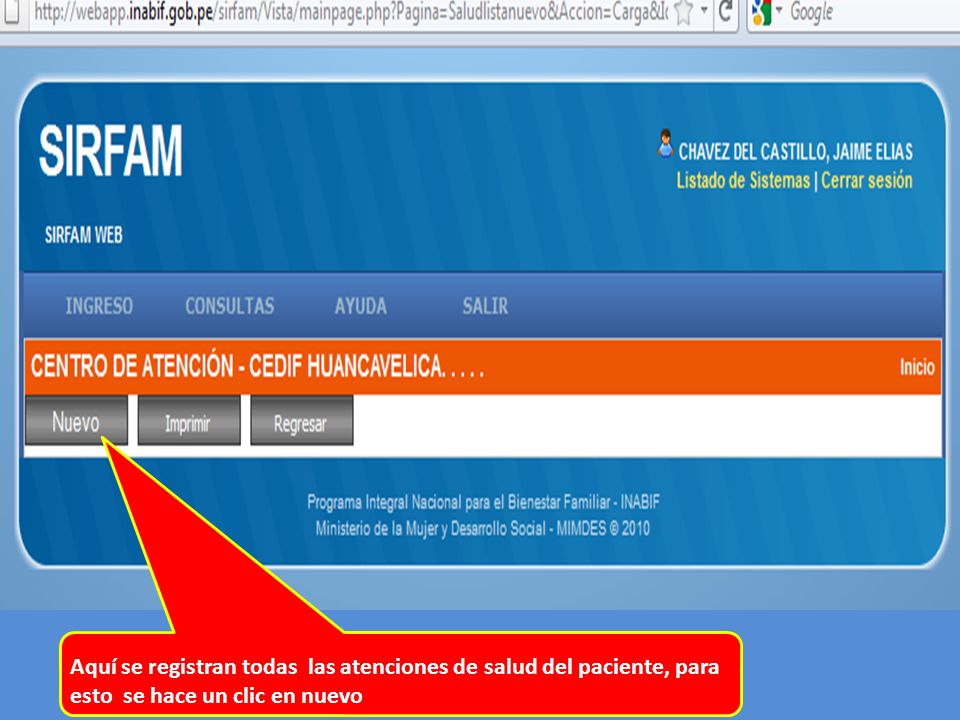Select the SALIR menu item

click(485, 306)
